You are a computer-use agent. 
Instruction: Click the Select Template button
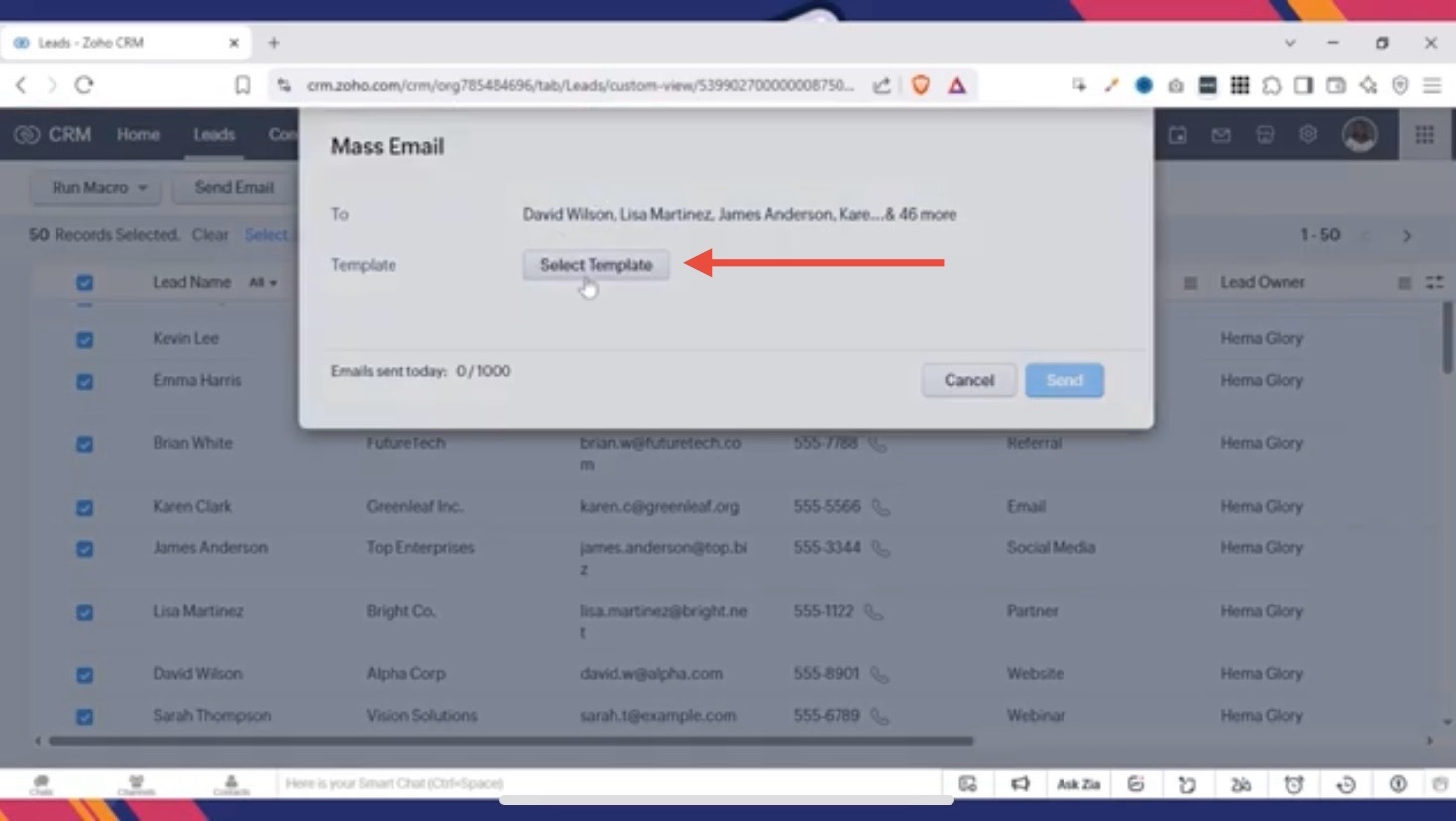(596, 265)
